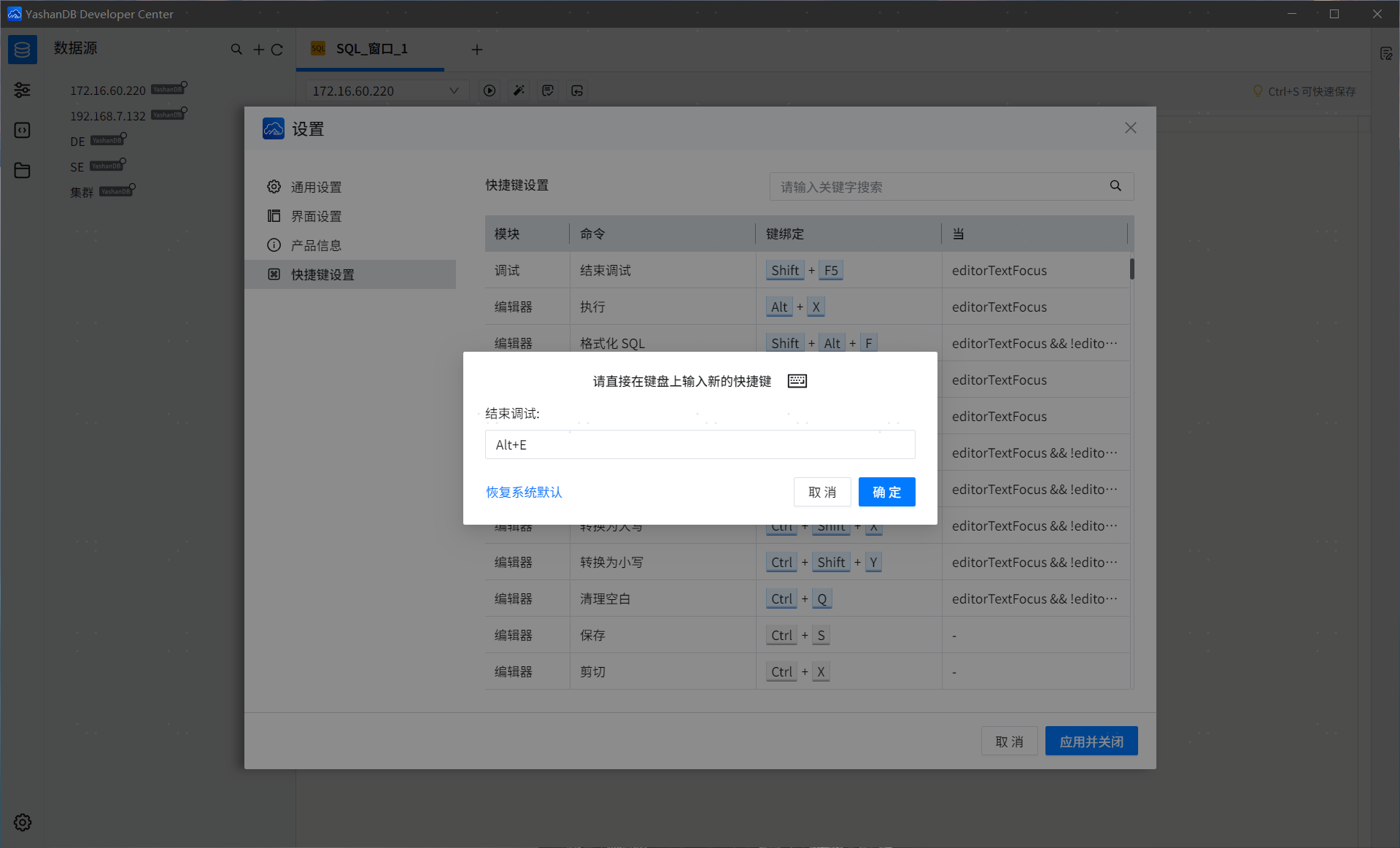
Task: Click the run SQL play icon
Action: (490, 90)
